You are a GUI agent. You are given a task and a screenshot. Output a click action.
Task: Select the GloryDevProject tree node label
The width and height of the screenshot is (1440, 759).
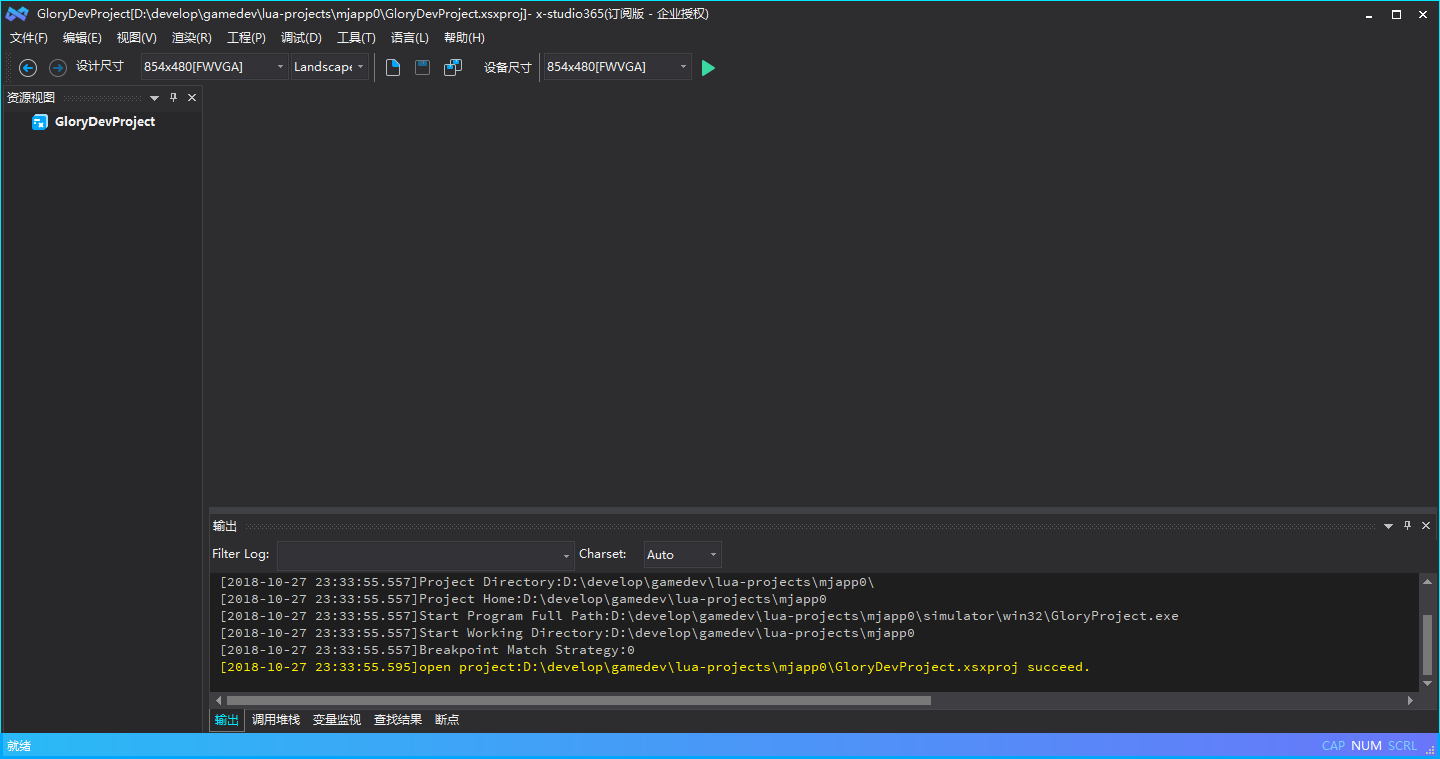point(105,122)
